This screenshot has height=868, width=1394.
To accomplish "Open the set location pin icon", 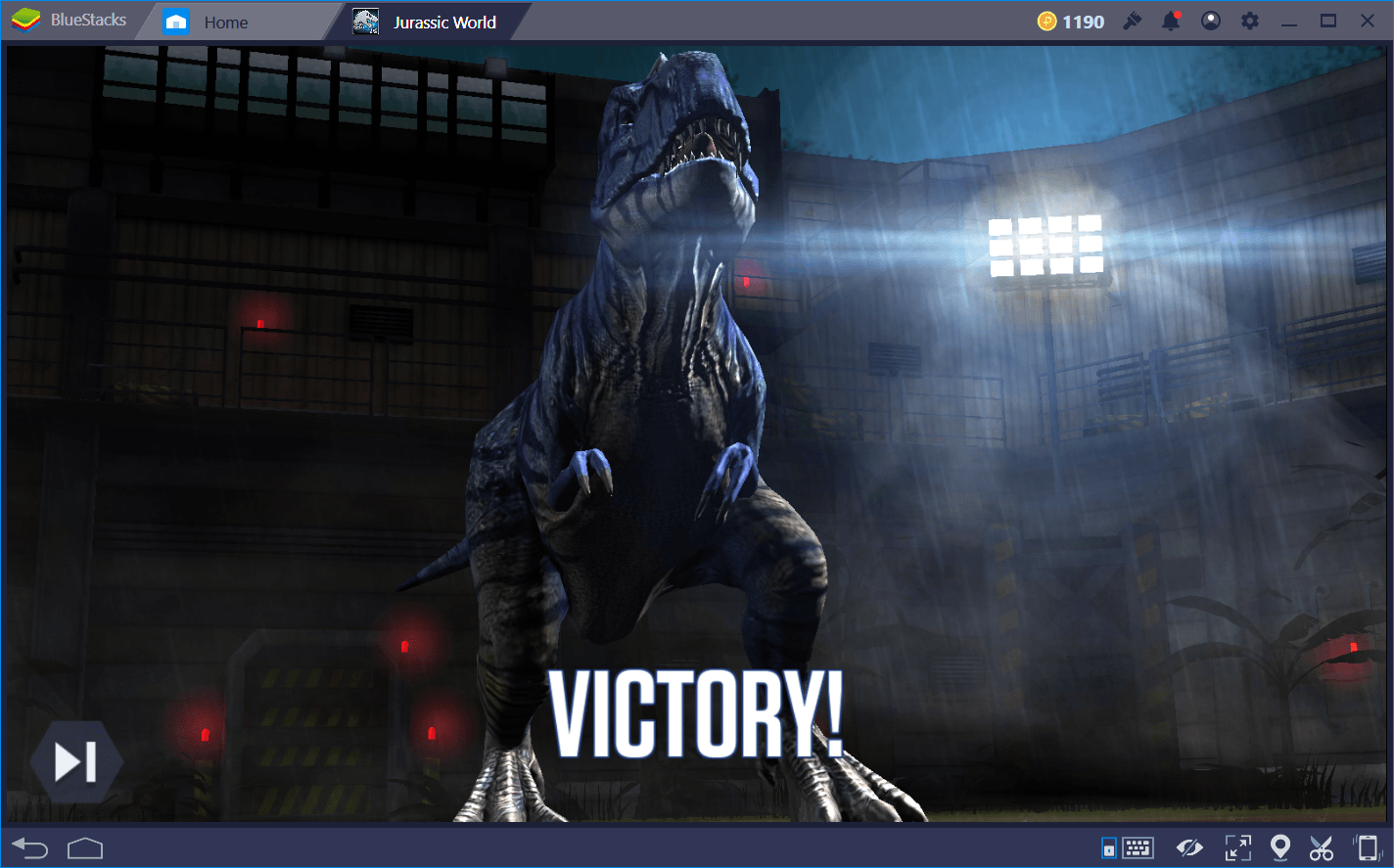I will pyautogui.click(x=1279, y=847).
